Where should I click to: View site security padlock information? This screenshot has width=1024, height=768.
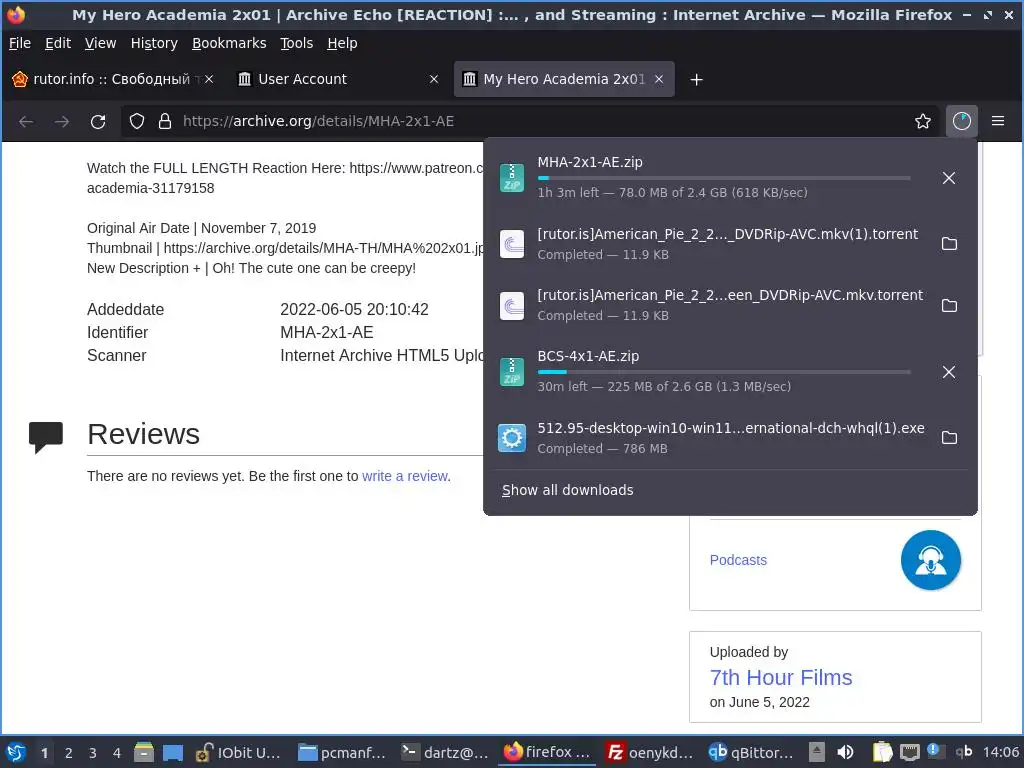pos(165,121)
